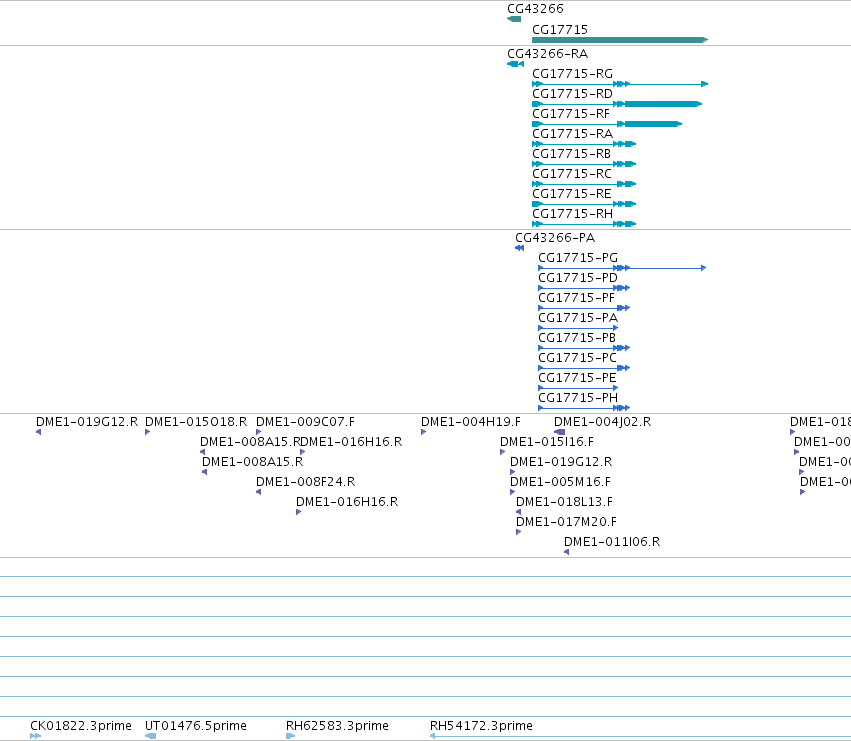
Task: Click the DME1-018L13.F label
Action: 564,502
